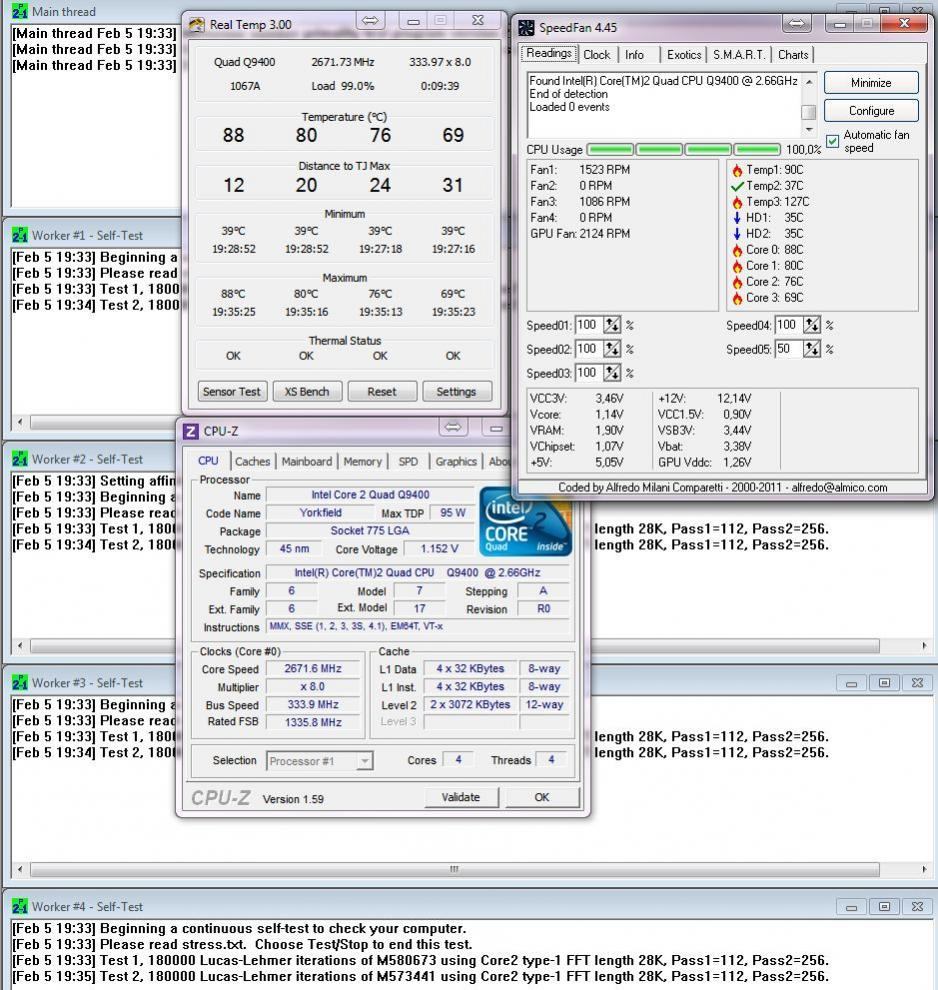Adjust the Speed03 percentage stepper

tap(612, 373)
